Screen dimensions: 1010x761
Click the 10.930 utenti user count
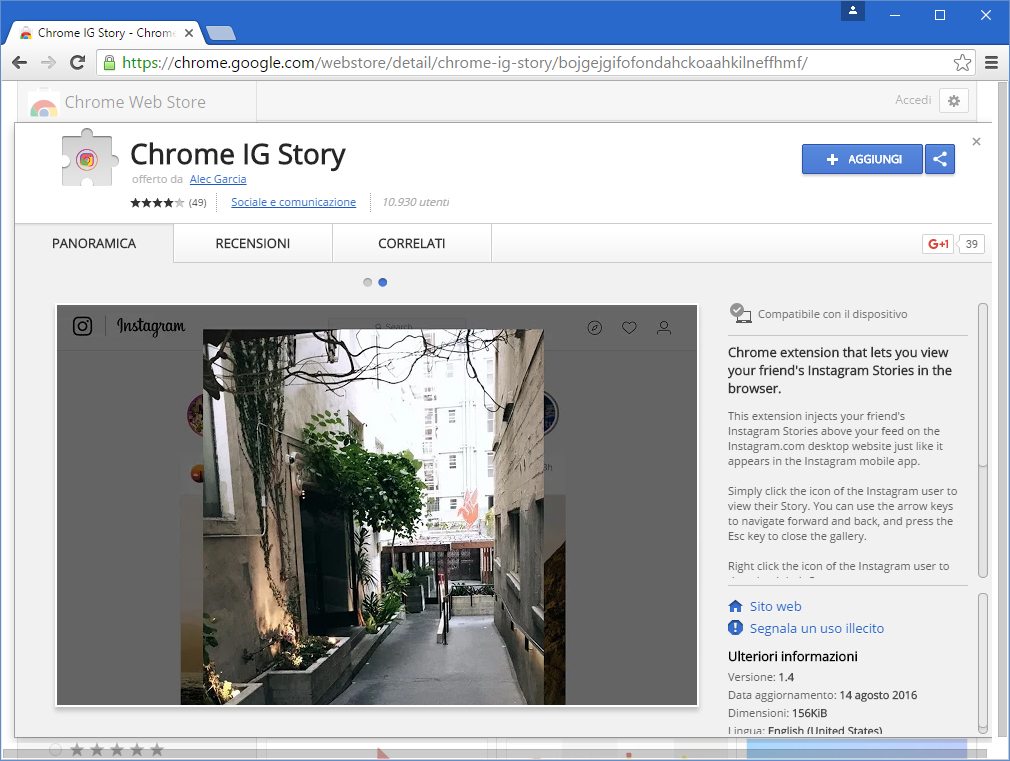tap(415, 202)
